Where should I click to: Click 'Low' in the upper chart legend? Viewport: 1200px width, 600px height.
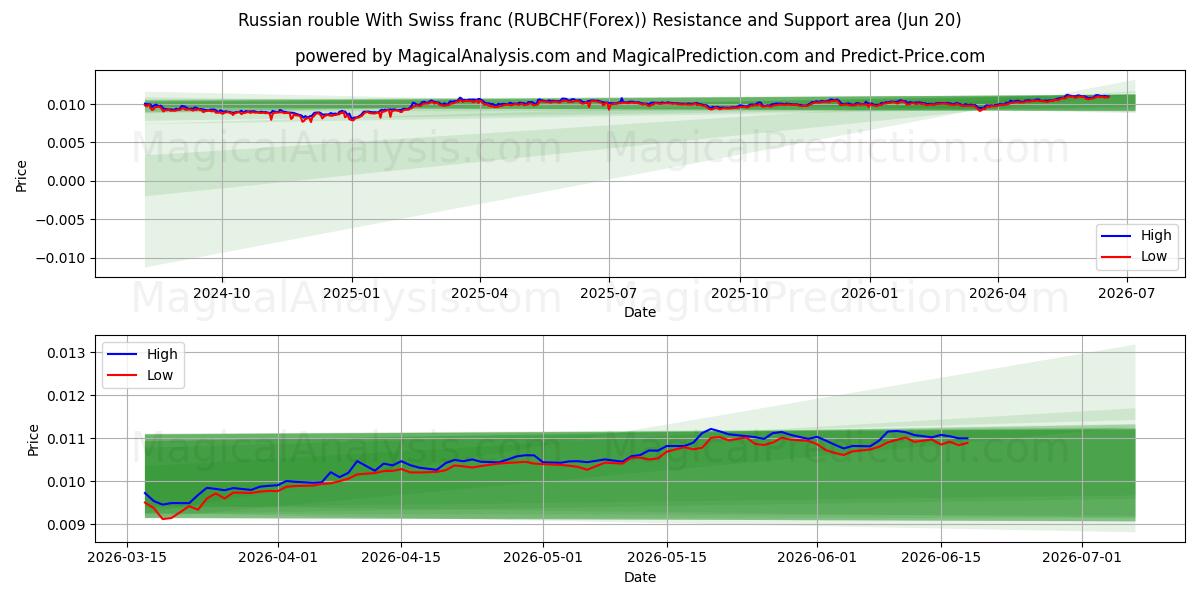(1153, 256)
